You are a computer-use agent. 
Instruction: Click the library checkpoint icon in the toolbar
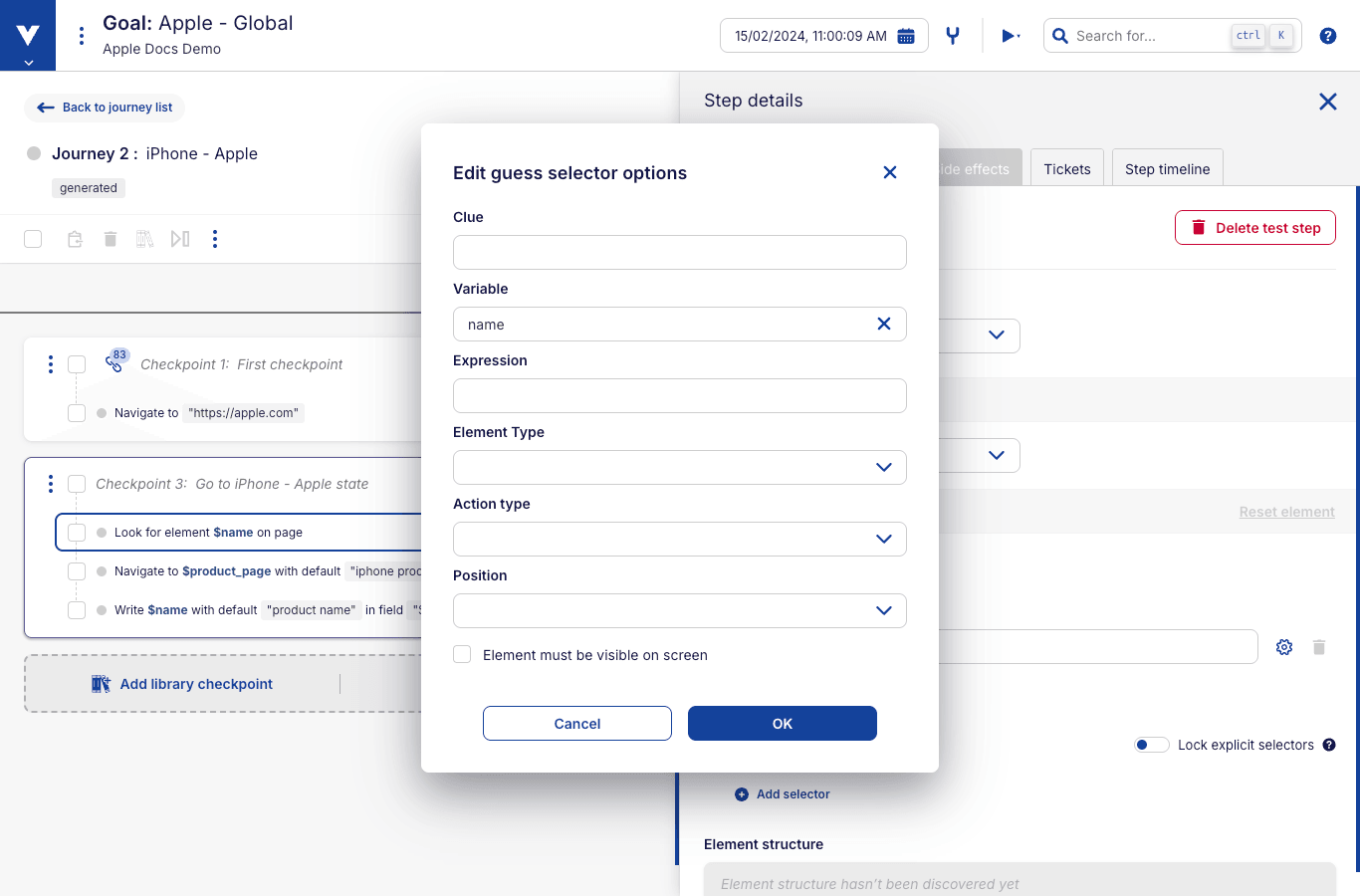click(144, 239)
